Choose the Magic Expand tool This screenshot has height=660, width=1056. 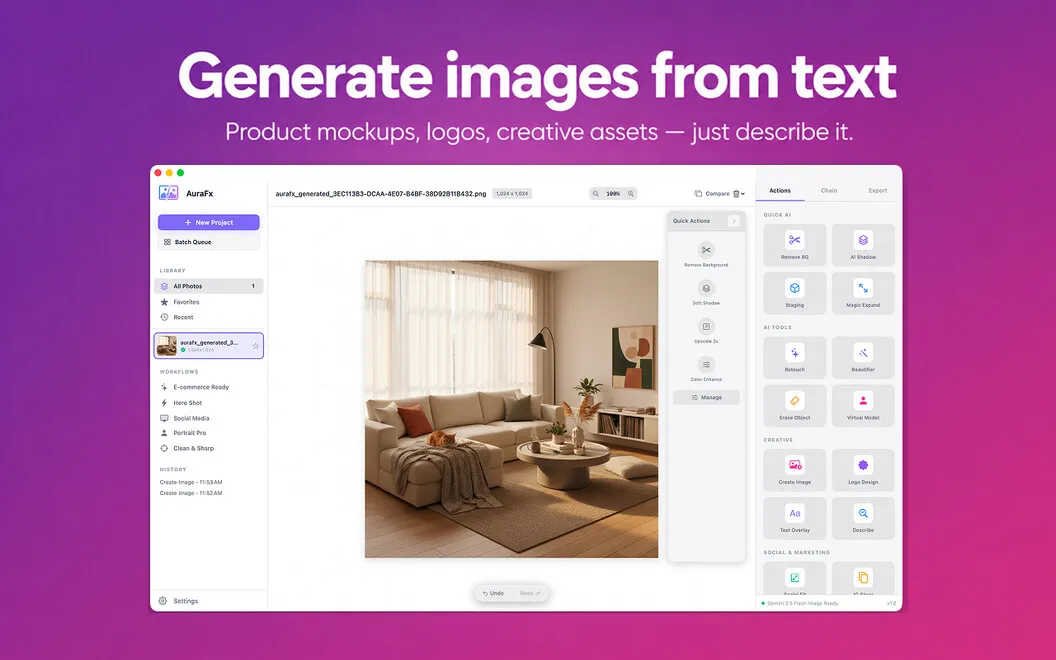pyautogui.click(x=863, y=293)
